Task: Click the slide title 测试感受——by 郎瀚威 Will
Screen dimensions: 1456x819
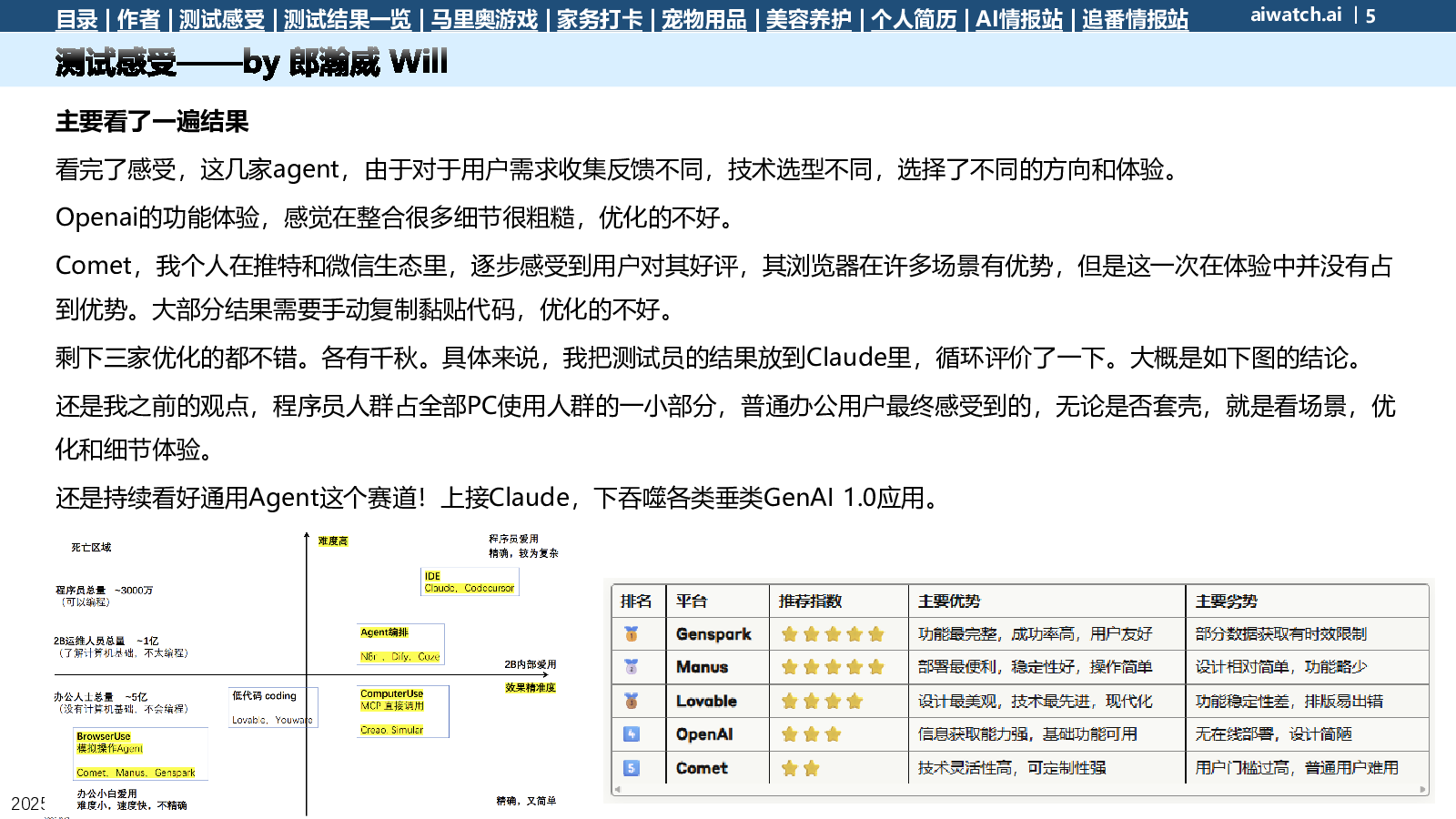Action: (x=251, y=62)
